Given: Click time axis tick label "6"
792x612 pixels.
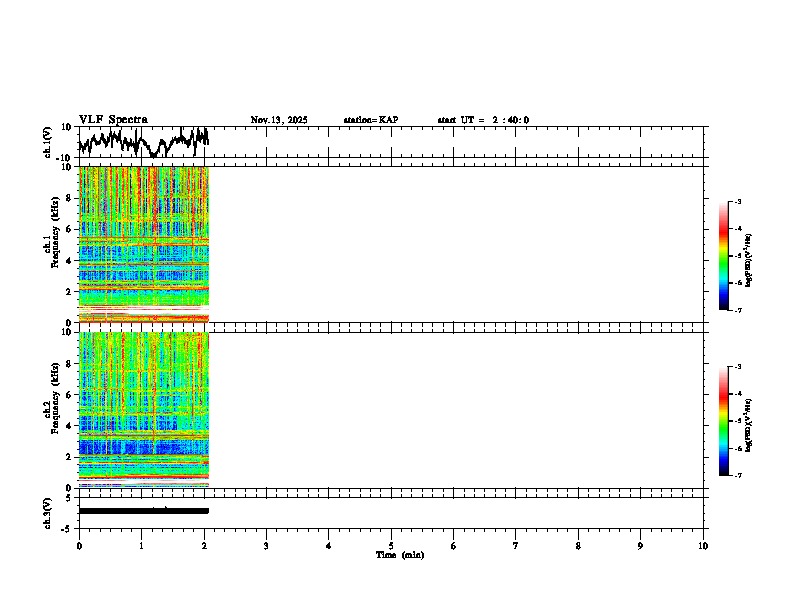Looking at the screenshot, I should pyautogui.click(x=454, y=546).
